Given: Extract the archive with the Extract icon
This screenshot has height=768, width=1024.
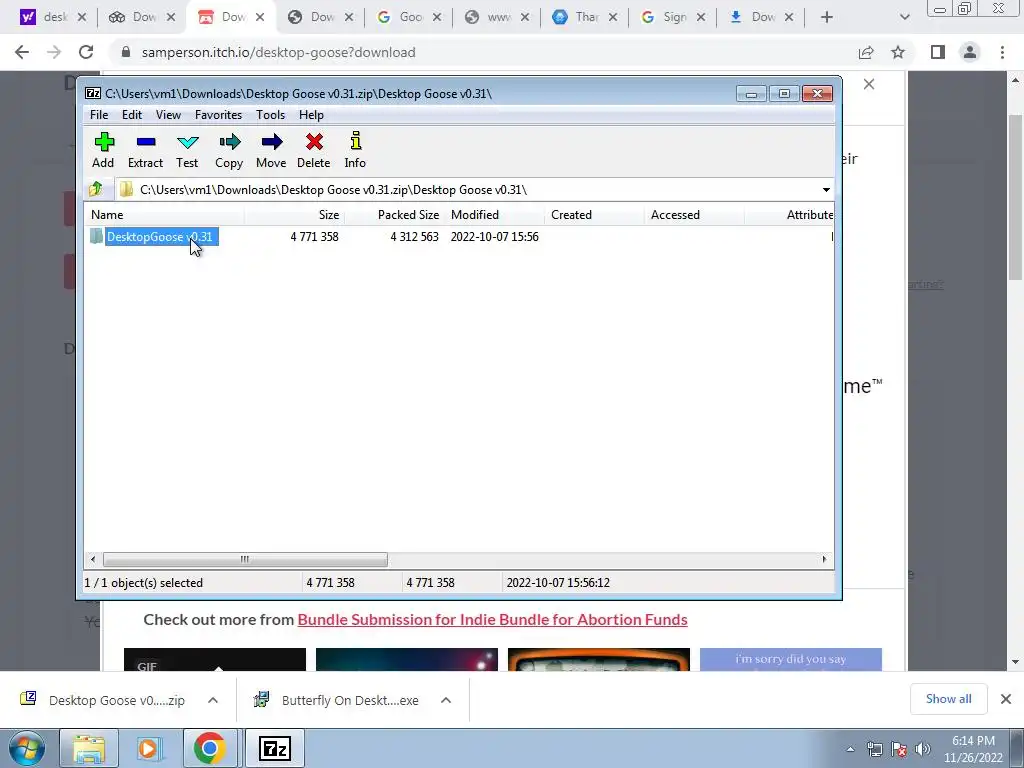Looking at the screenshot, I should click(145, 150).
